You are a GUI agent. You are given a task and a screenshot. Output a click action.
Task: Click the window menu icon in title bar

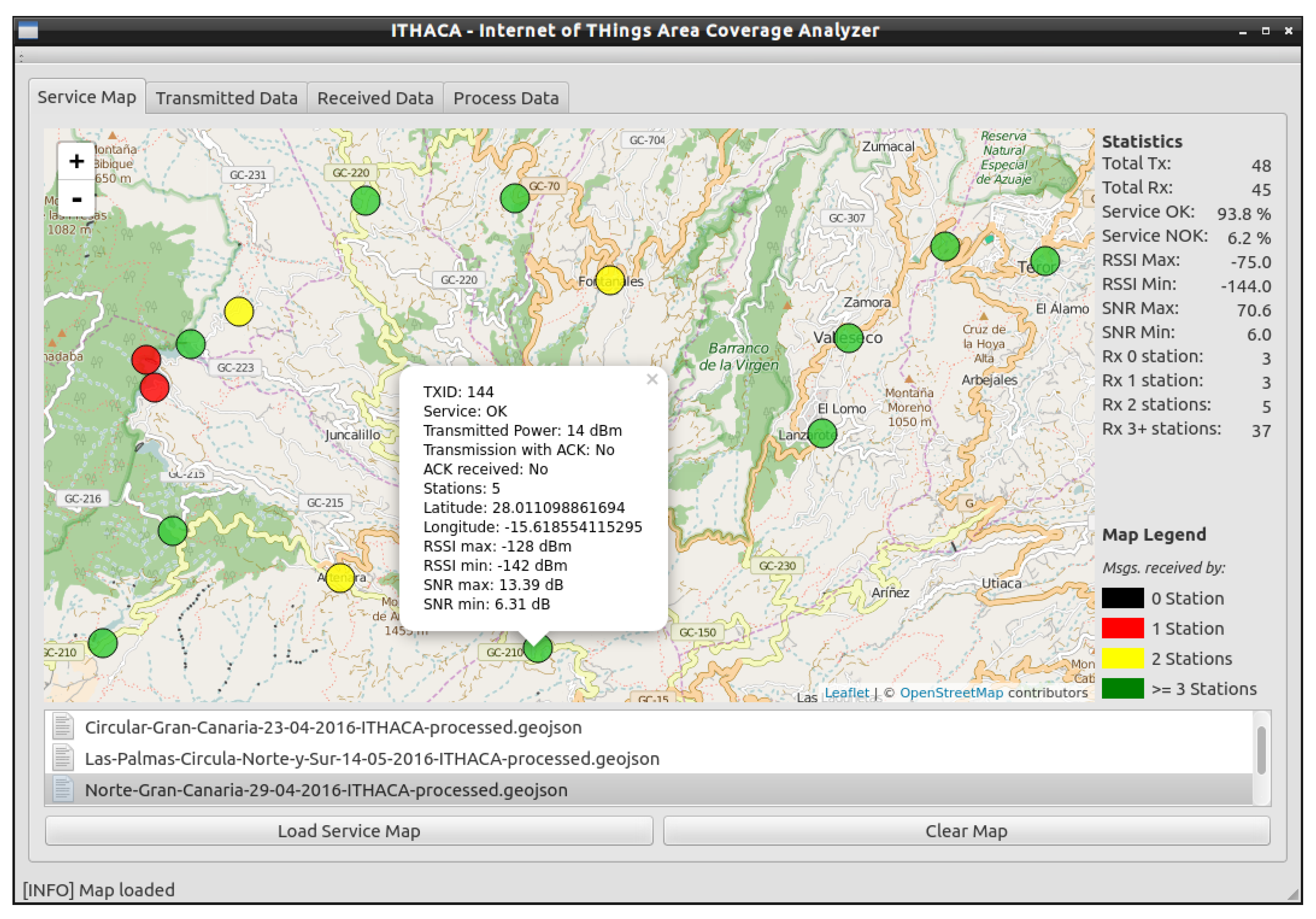[x=28, y=30]
